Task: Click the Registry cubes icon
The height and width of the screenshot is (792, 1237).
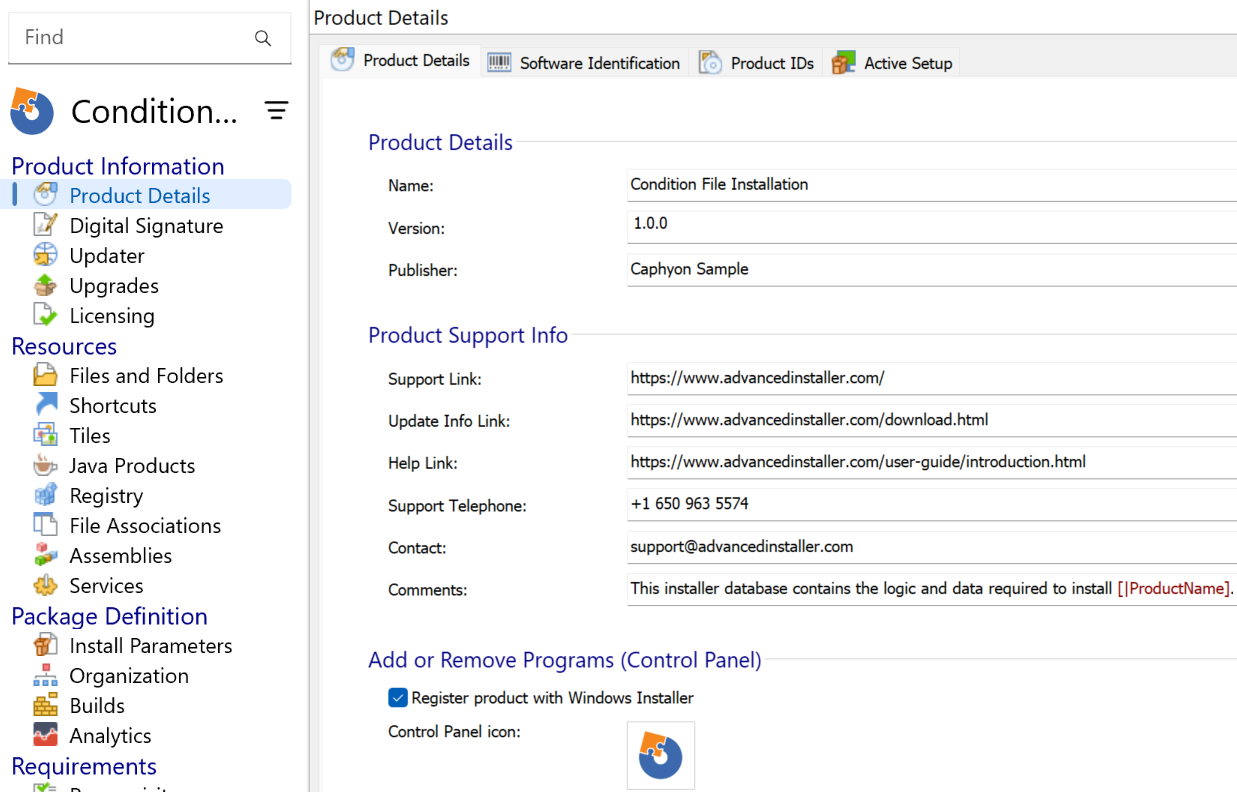Action: 45,495
